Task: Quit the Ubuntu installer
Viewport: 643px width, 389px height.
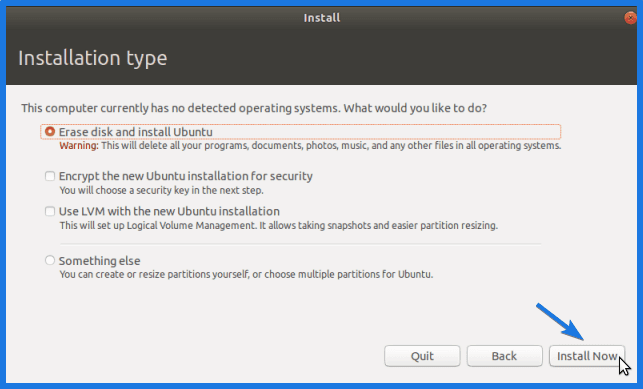Action: (x=422, y=356)
